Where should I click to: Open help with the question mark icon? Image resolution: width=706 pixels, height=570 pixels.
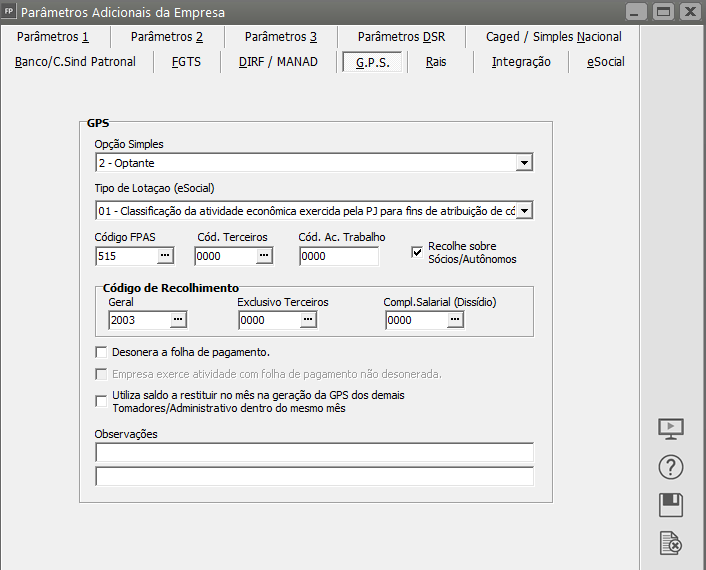point(671,467)
